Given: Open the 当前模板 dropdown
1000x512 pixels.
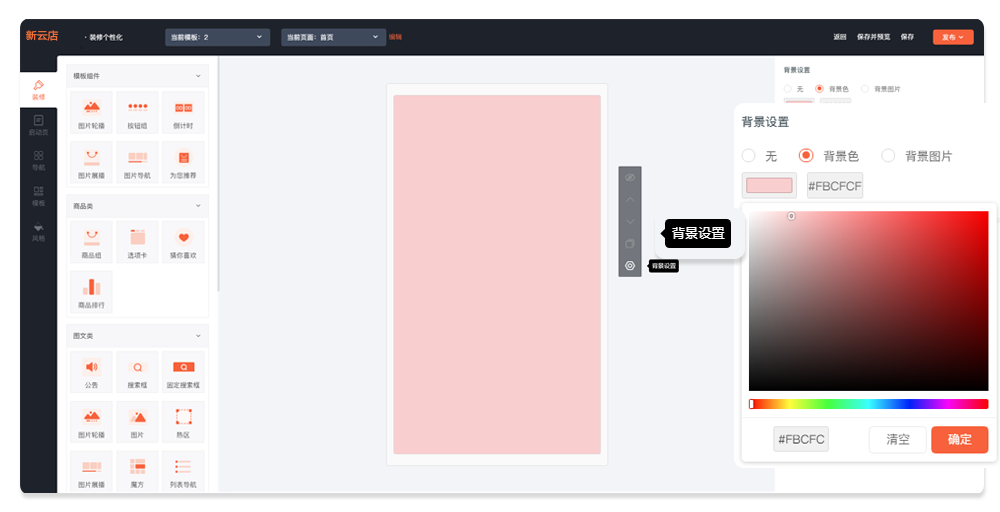Looking at the screenshot, I should [218, 37].
